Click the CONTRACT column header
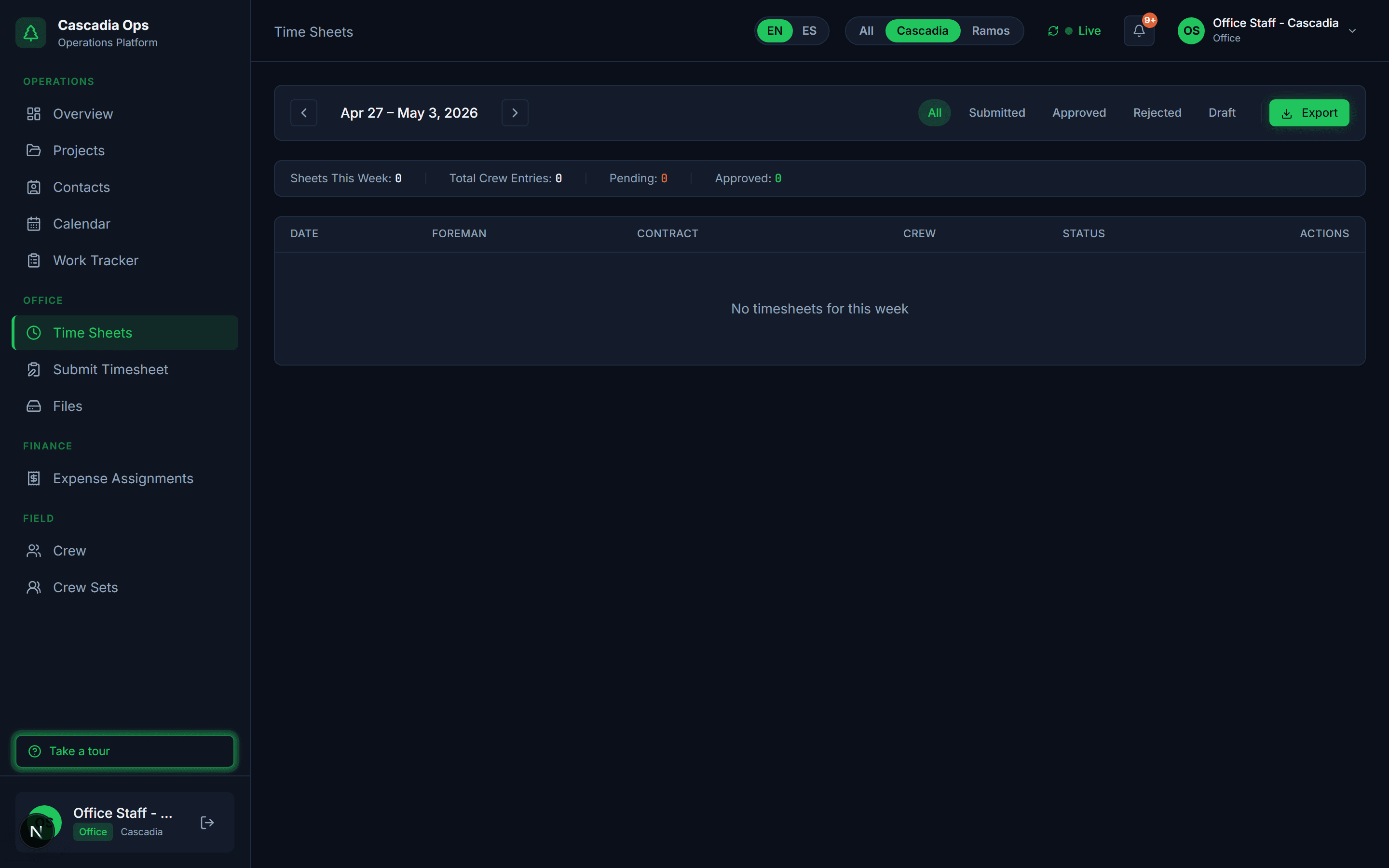Screen dimensions: 1389x868 click(667, 234)
